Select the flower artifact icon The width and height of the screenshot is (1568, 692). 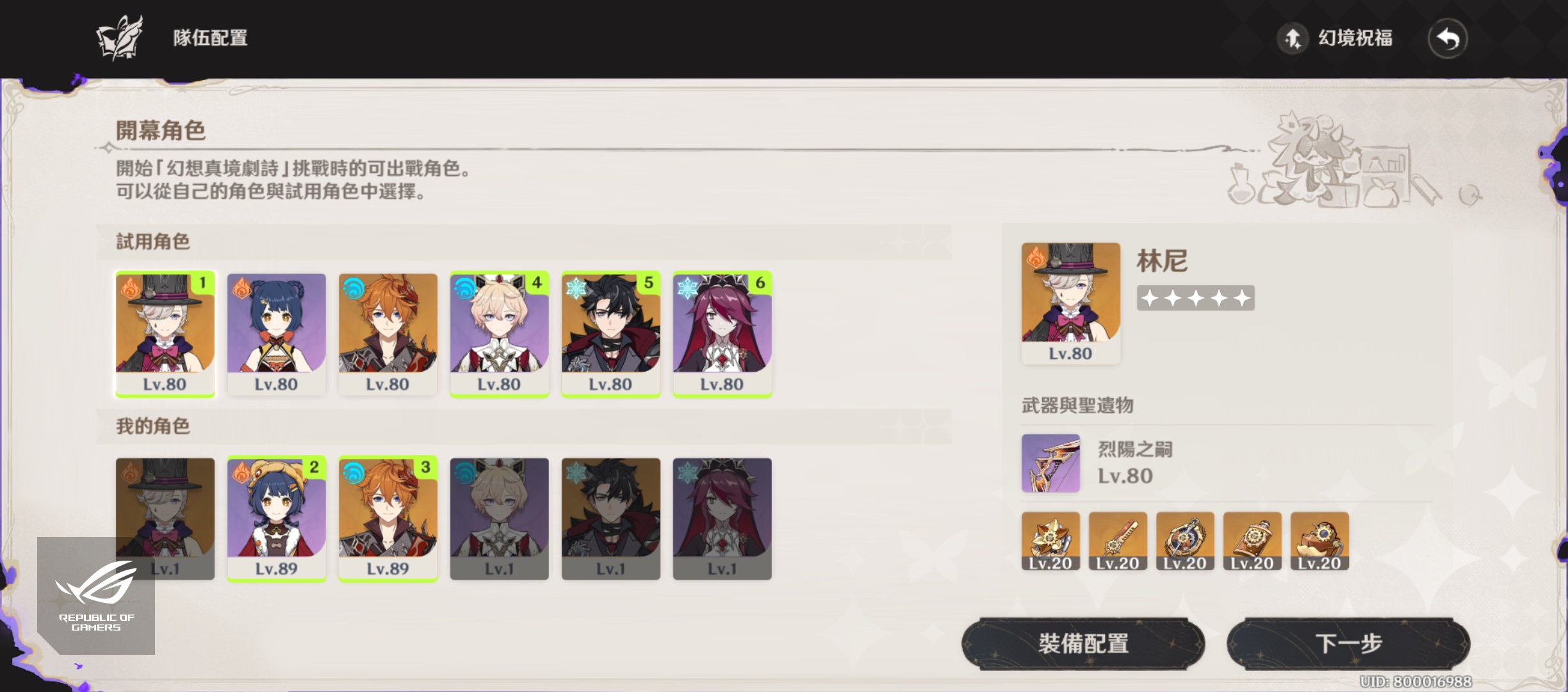[1050, 541]
